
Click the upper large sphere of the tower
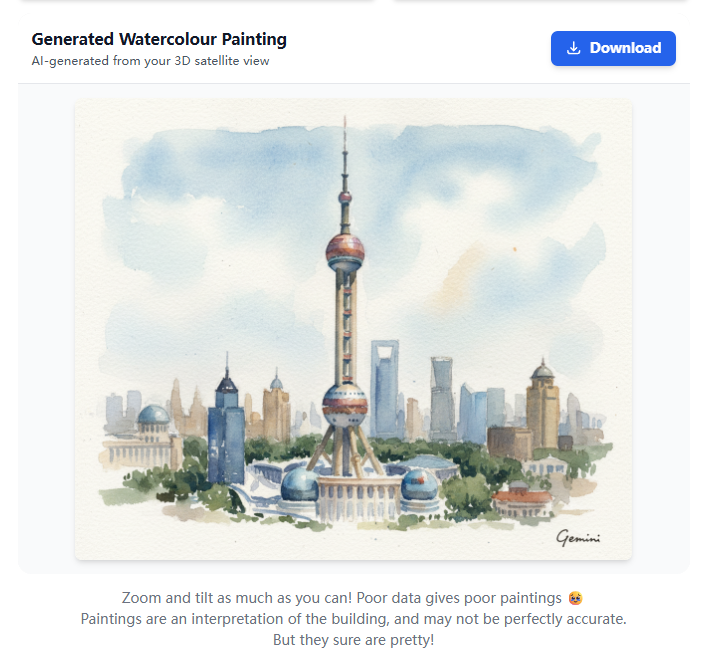click(345, 252)
